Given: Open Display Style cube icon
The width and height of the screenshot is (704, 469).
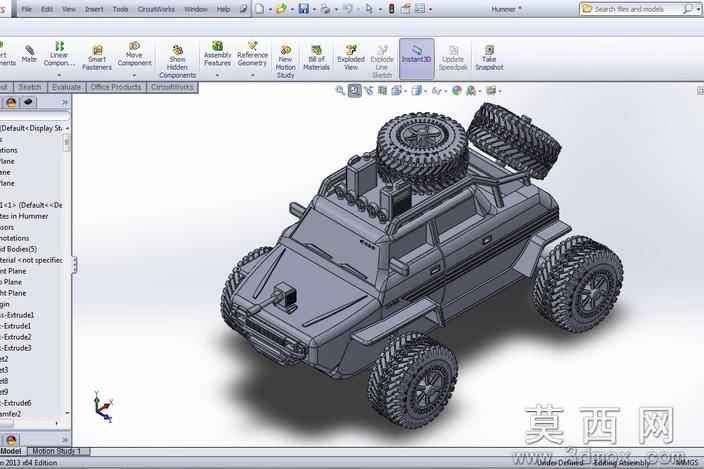Looking at the screenshot, I should (x=416, y=91).
